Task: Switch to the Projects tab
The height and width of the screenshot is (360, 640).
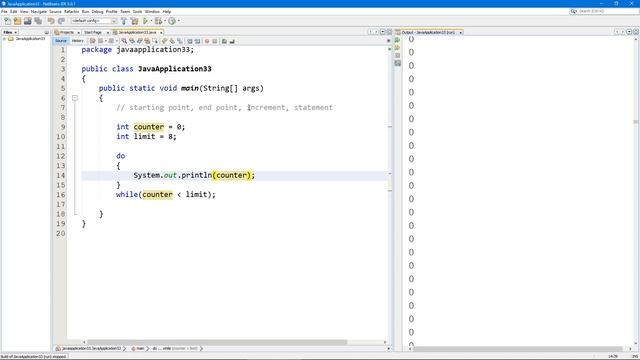Action: pos(67,32)
